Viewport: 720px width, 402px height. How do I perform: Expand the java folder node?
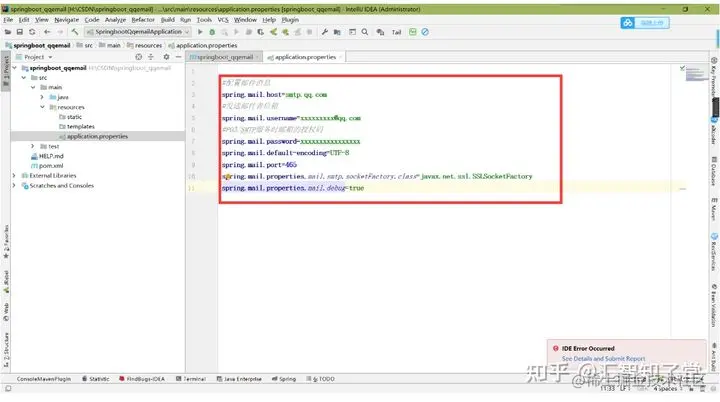click(42, 97)
